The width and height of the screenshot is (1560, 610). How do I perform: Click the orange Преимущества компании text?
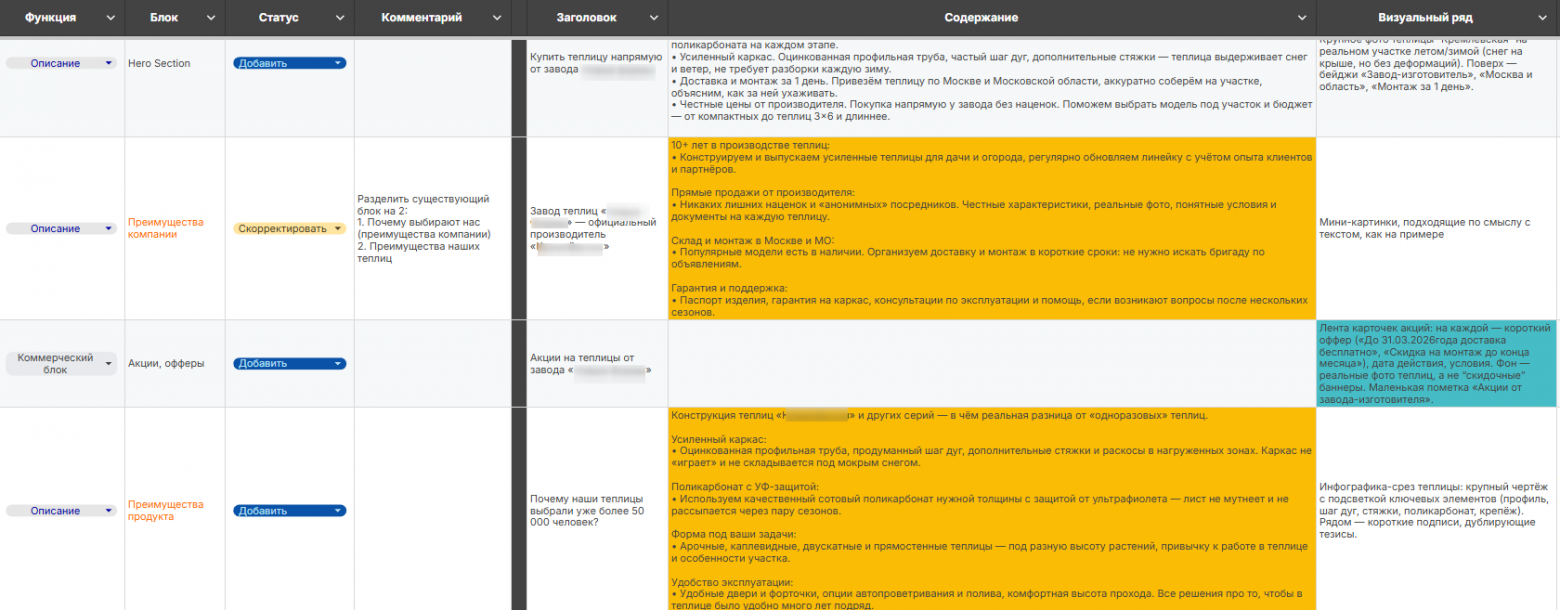165,228
